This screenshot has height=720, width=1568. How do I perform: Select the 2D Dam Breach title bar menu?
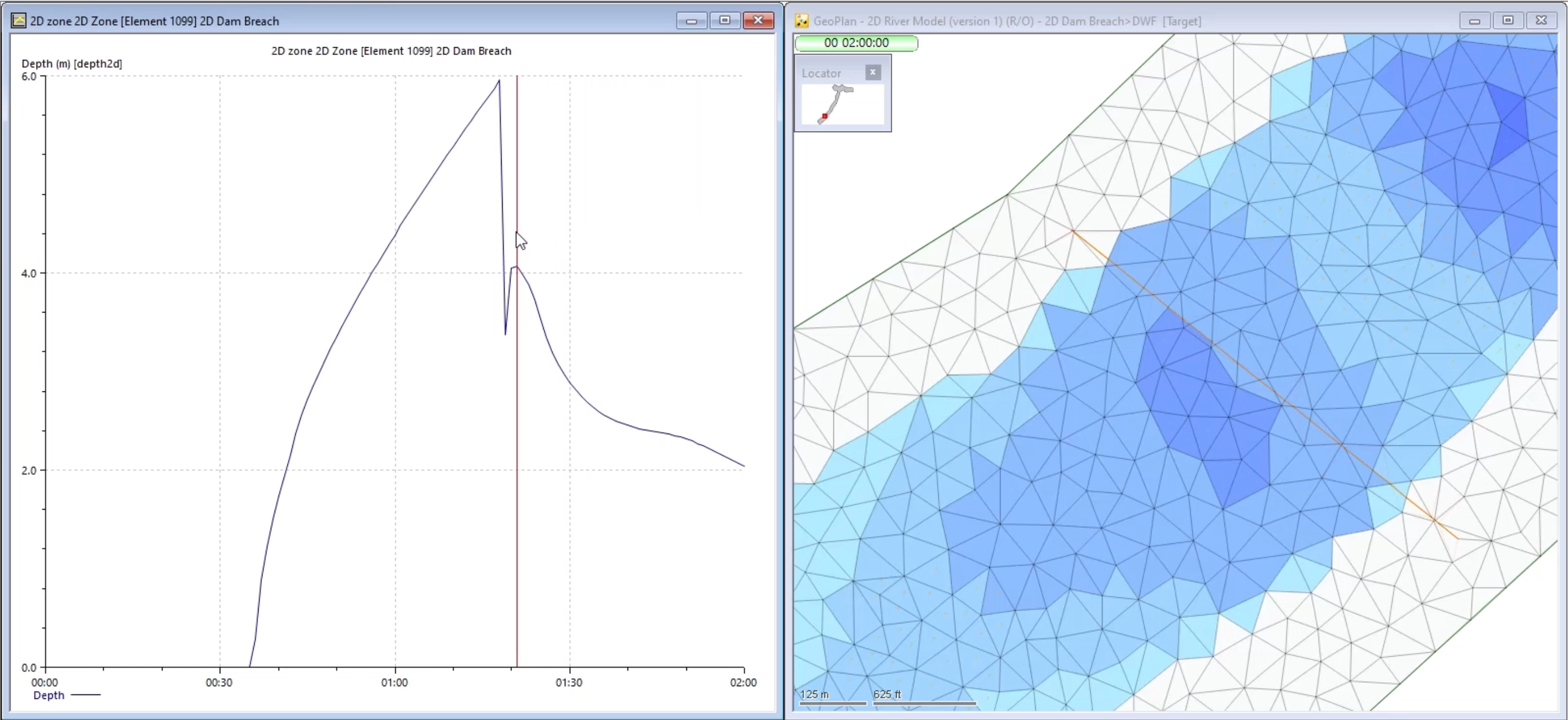17,20
